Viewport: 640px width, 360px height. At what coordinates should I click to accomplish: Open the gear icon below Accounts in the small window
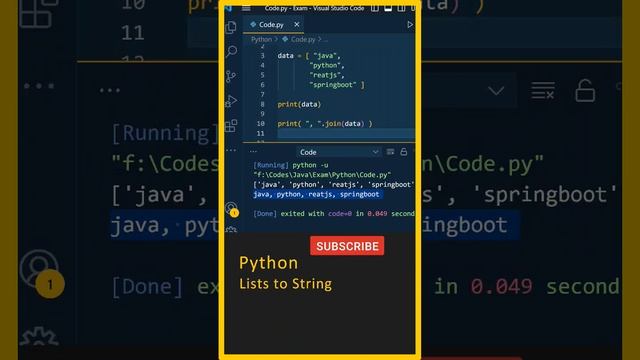point(231,229)
